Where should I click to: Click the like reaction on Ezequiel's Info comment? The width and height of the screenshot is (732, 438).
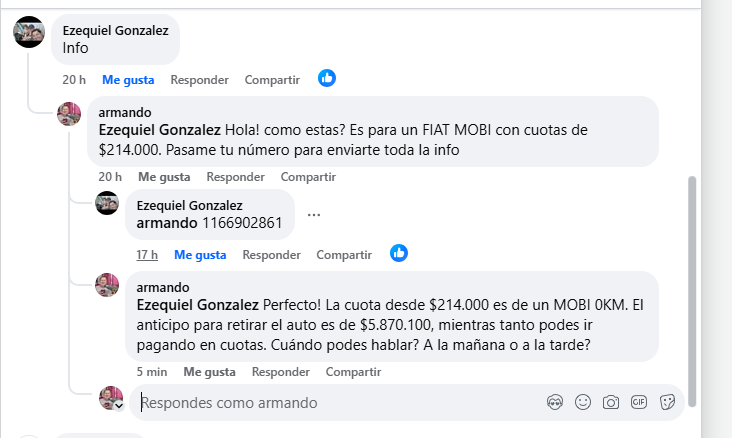327,78
